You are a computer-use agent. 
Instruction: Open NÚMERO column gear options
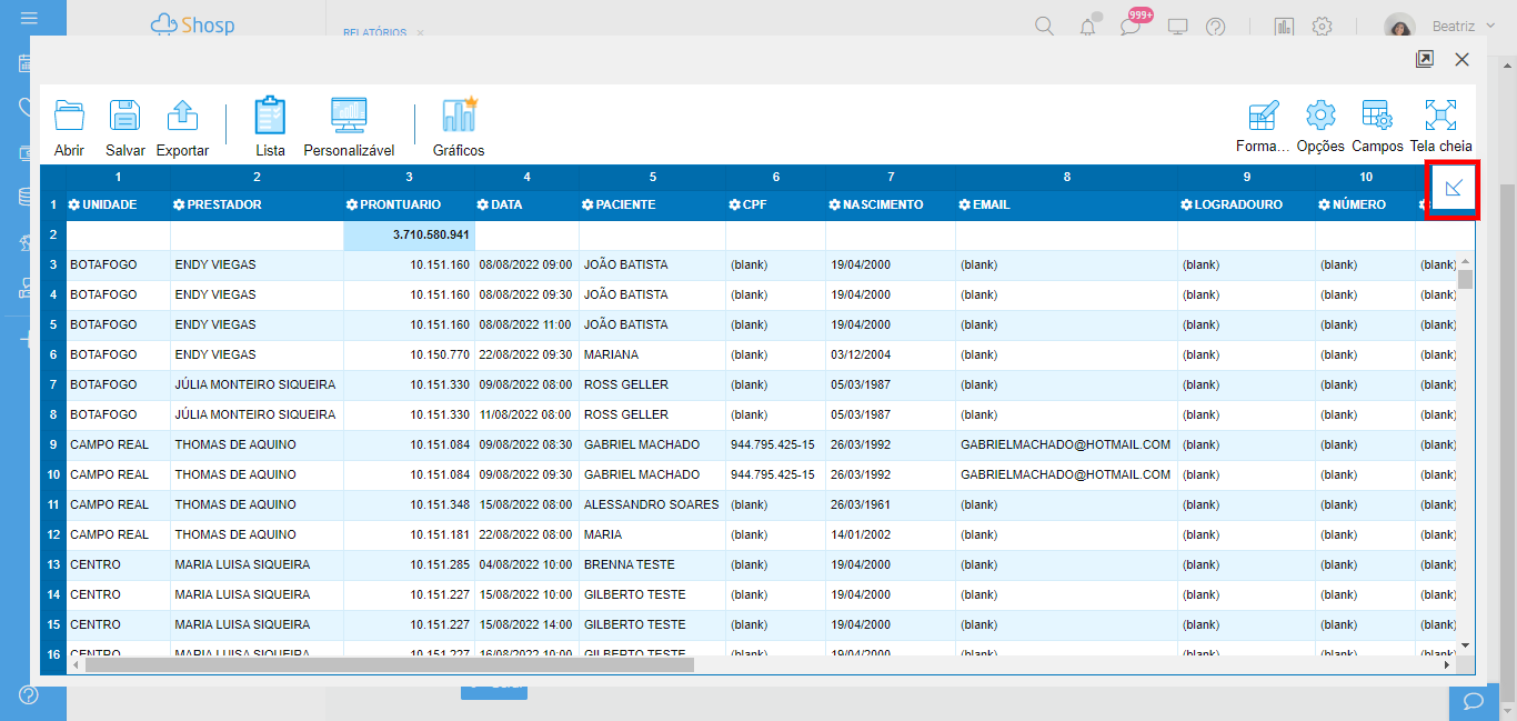coord(1325,205)
